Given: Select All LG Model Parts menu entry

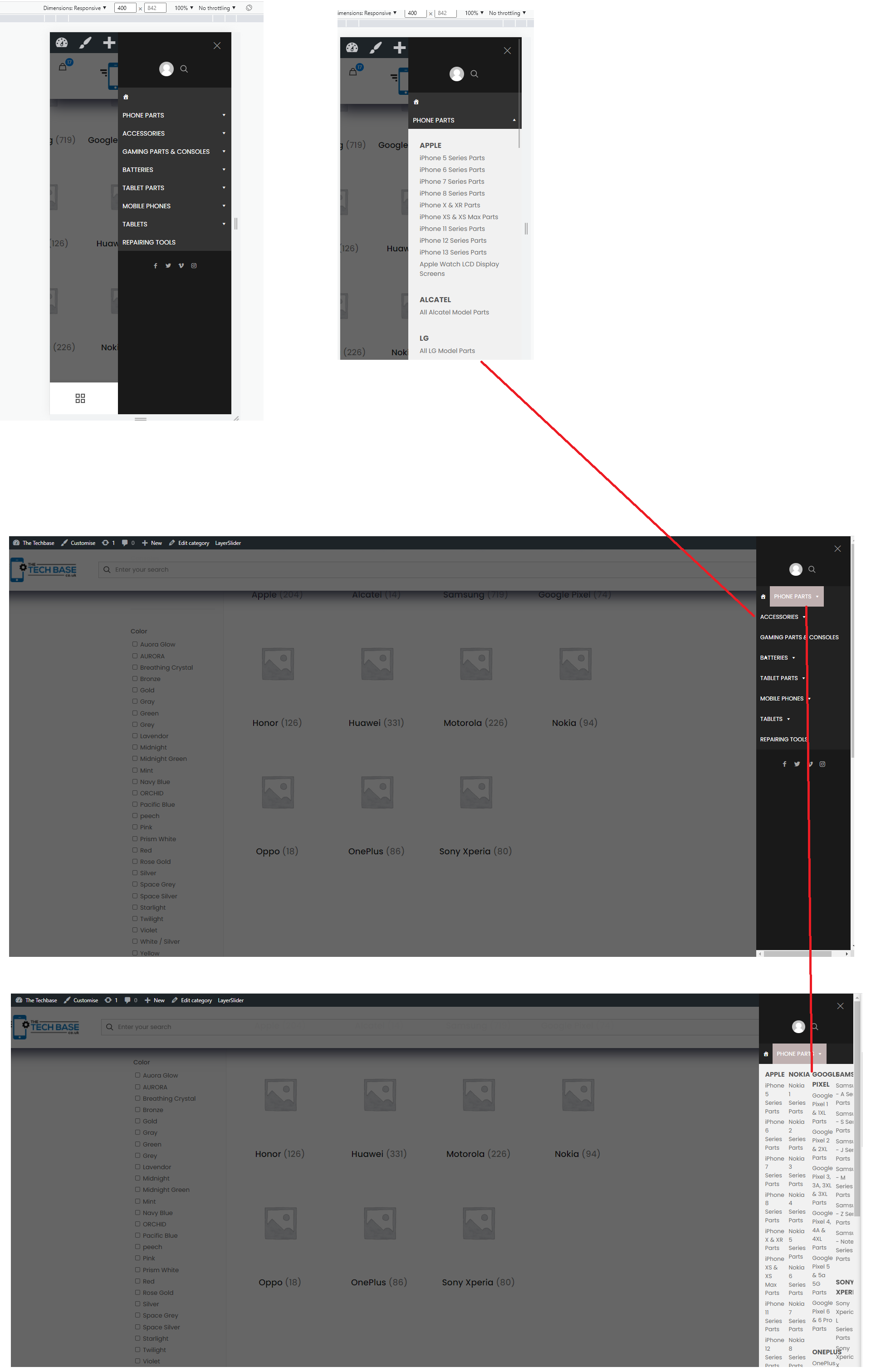Looking at the screenshot, I should (445, 350).
